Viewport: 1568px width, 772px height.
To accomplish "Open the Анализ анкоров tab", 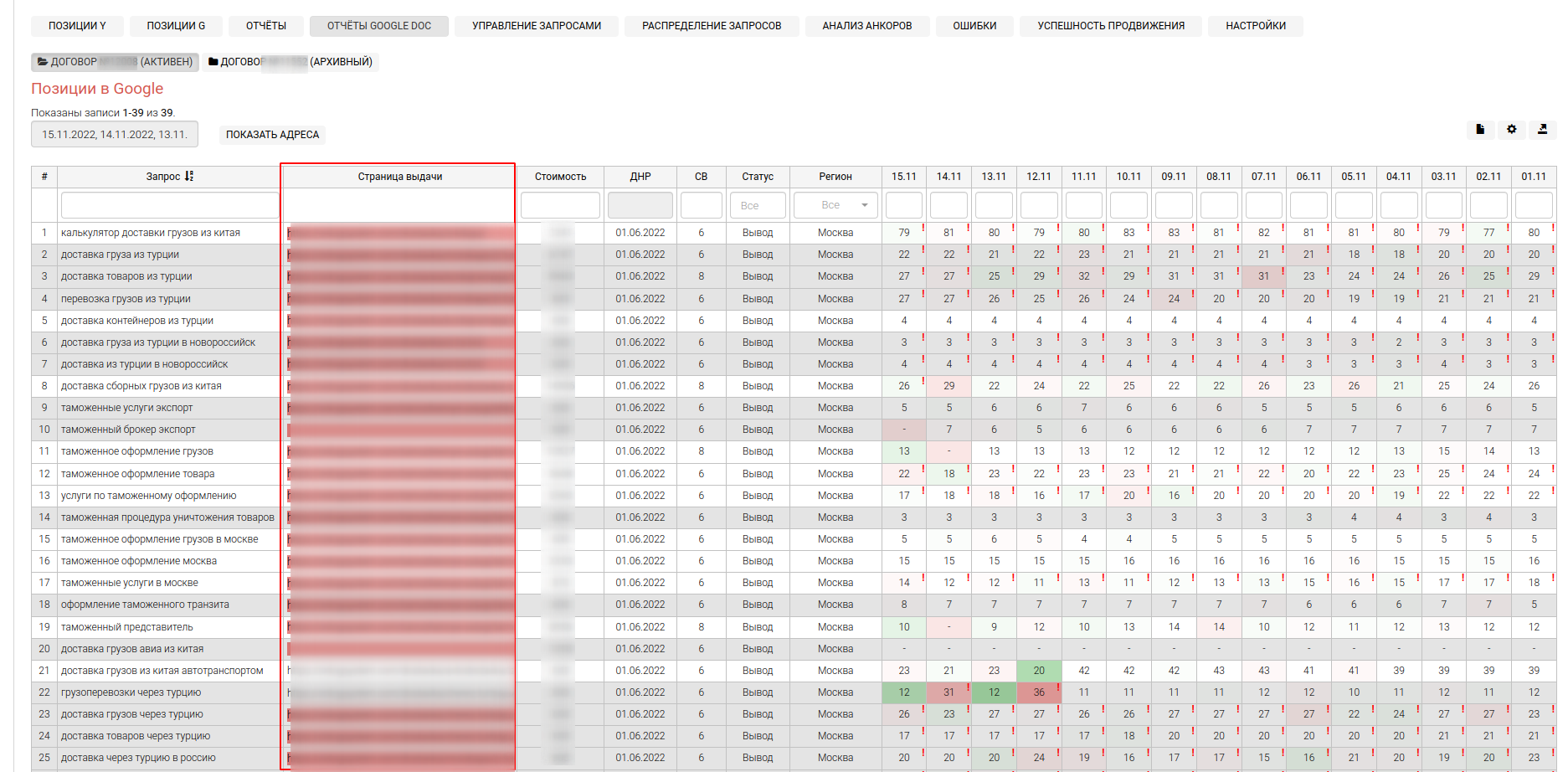I will tap(866, 26).
